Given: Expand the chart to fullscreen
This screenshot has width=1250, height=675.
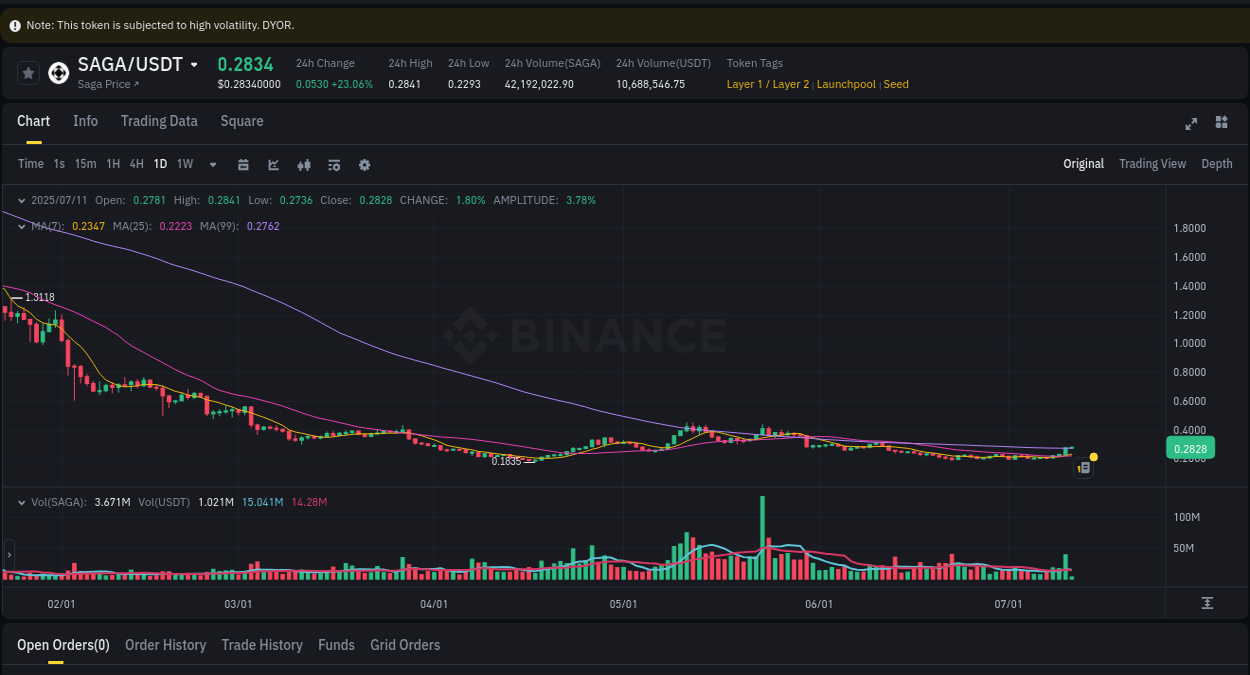Looking at the screenshot, I should click(x=1190, y=124).
